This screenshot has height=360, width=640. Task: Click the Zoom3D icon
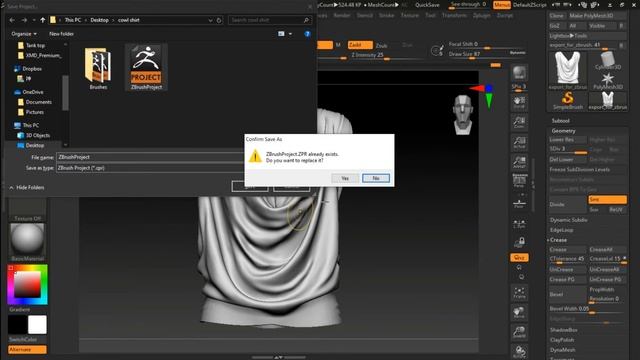pyautogui.click(x=519, y=332)
